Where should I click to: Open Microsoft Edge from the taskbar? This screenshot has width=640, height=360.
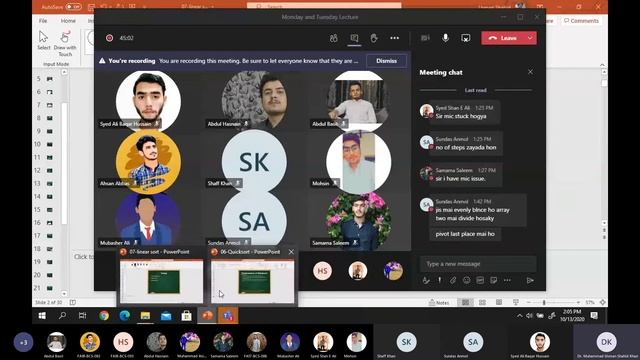coord(124,316)
